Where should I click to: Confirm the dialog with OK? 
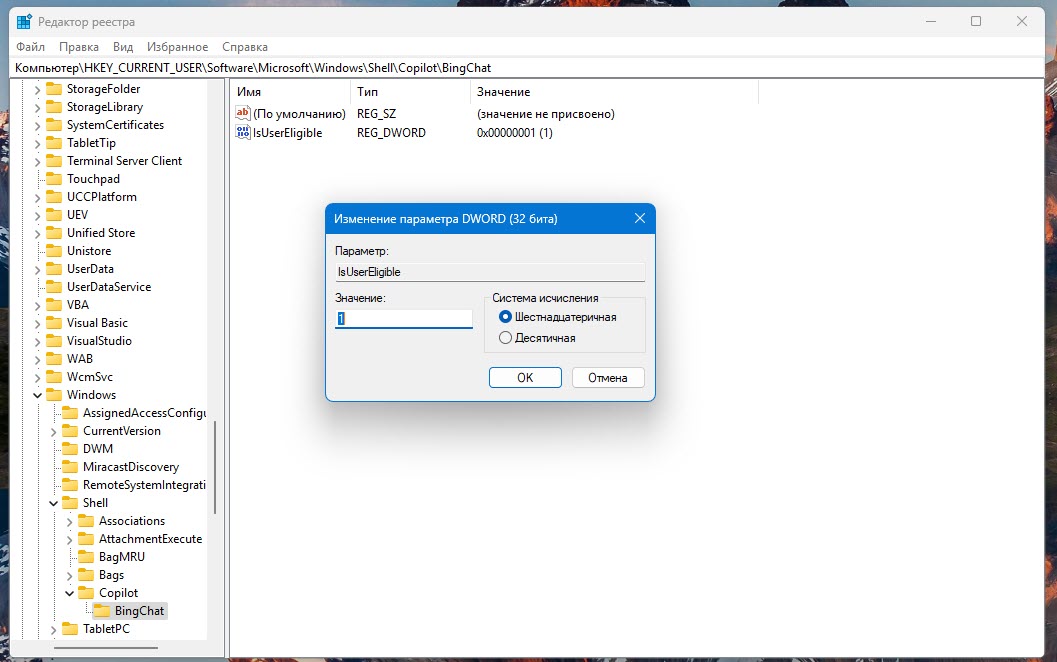click(525, 378)
